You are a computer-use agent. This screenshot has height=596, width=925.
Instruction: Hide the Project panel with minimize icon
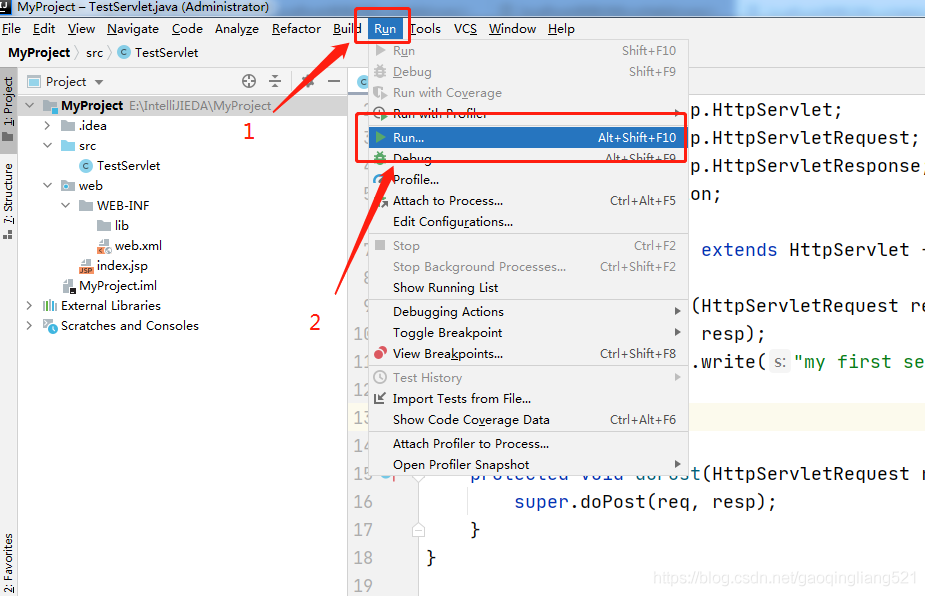(333, 81)
